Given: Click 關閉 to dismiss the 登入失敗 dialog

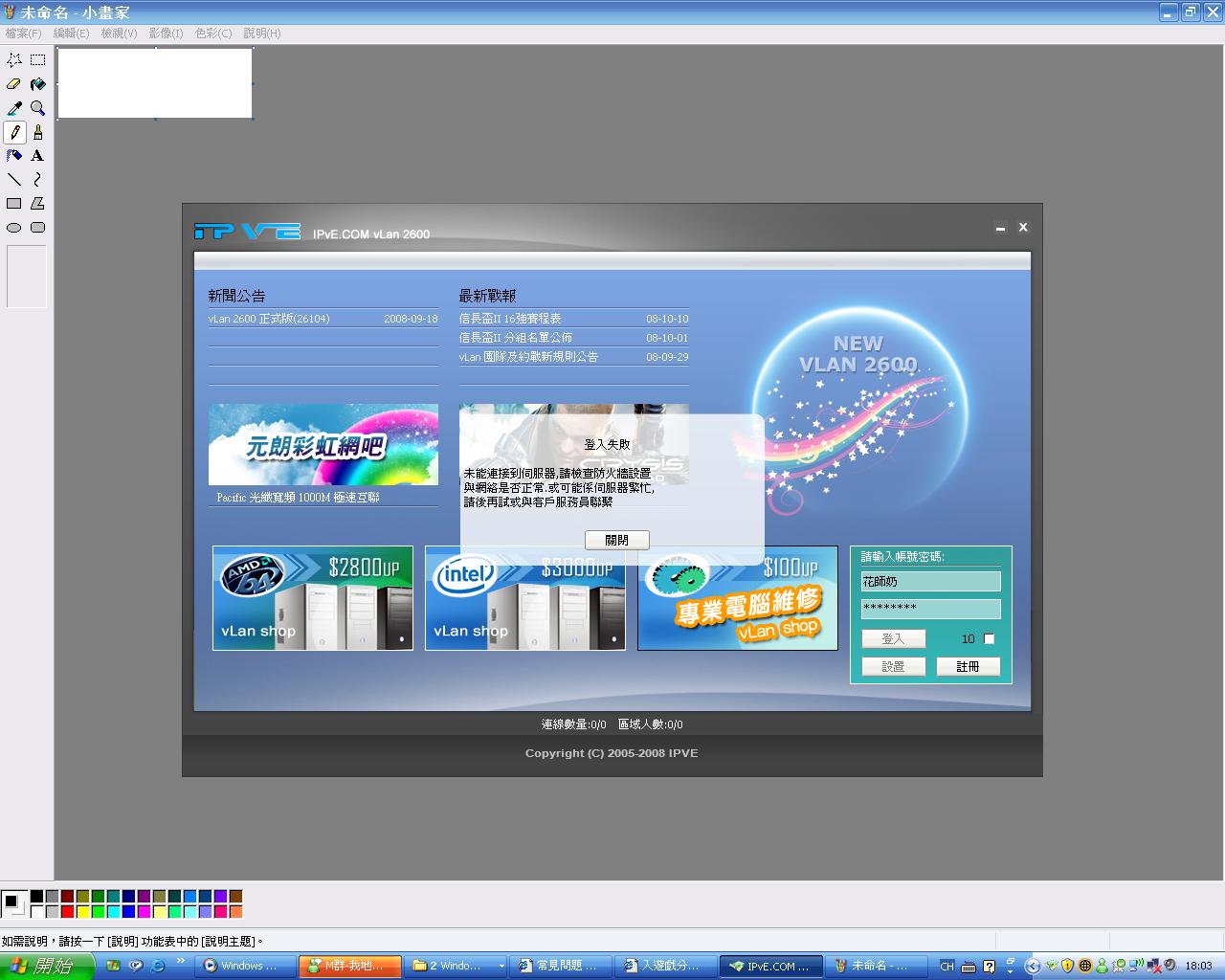Looking at the screenshot, I should [617, 541].
